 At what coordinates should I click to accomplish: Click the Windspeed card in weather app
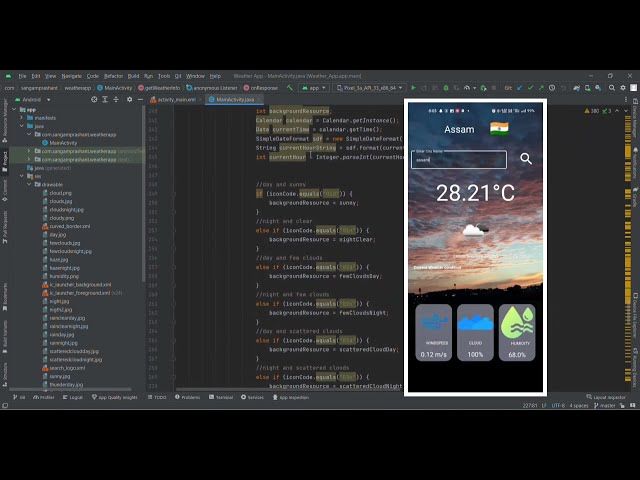(433, 332)
